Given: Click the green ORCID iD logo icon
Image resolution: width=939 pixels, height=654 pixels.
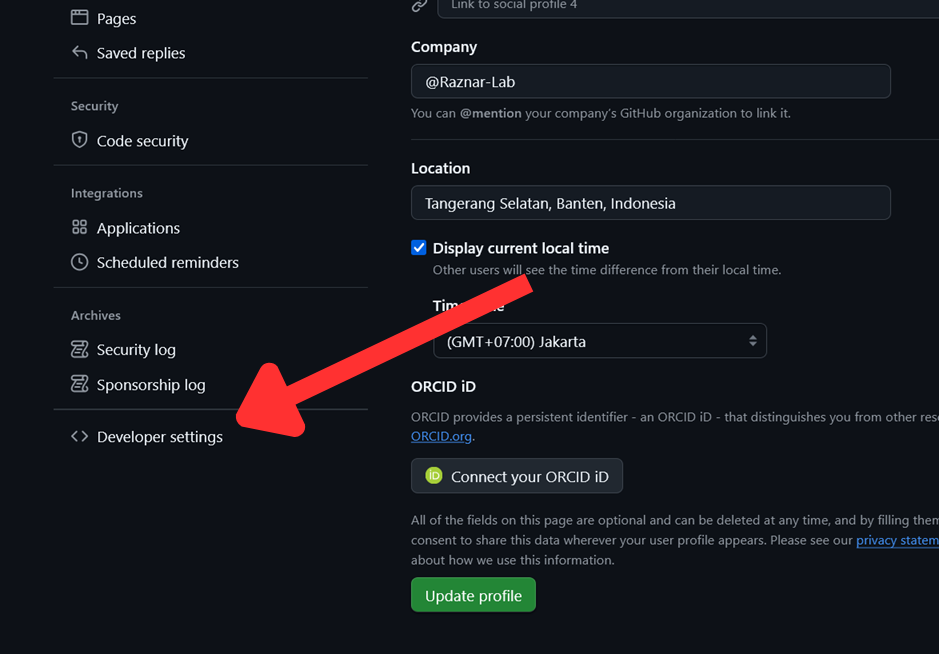Looking at the screenshot, I should tap(434, 476).
